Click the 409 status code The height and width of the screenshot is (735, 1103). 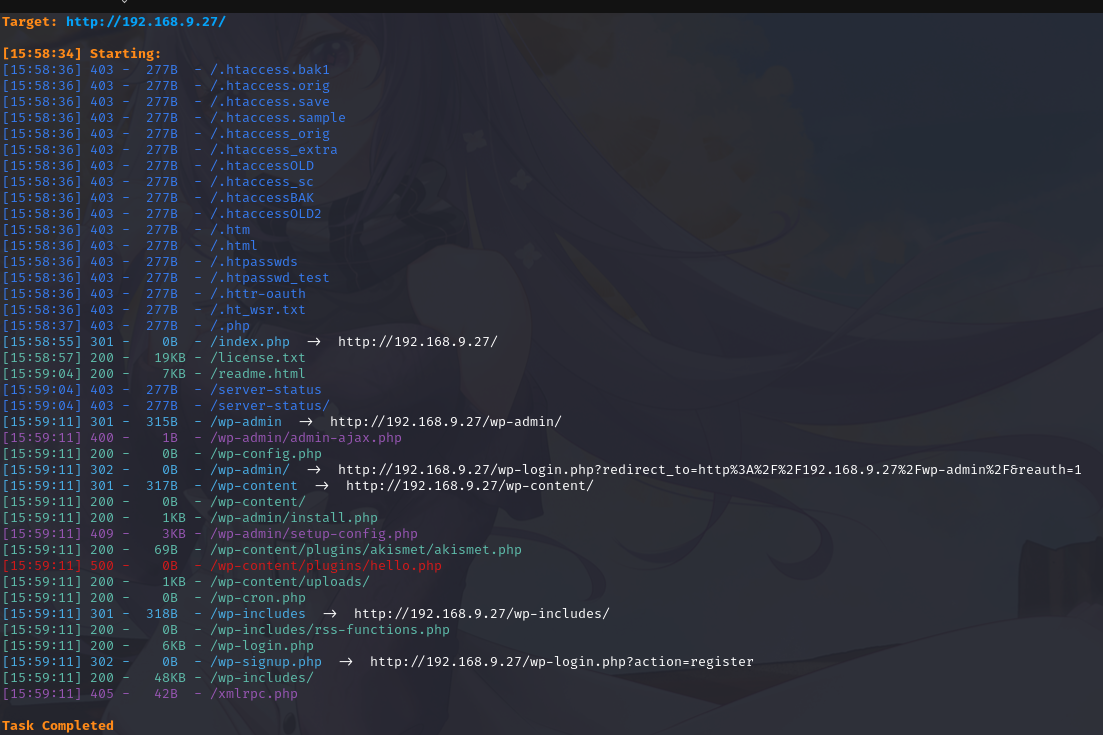click(x=102, y=534)
